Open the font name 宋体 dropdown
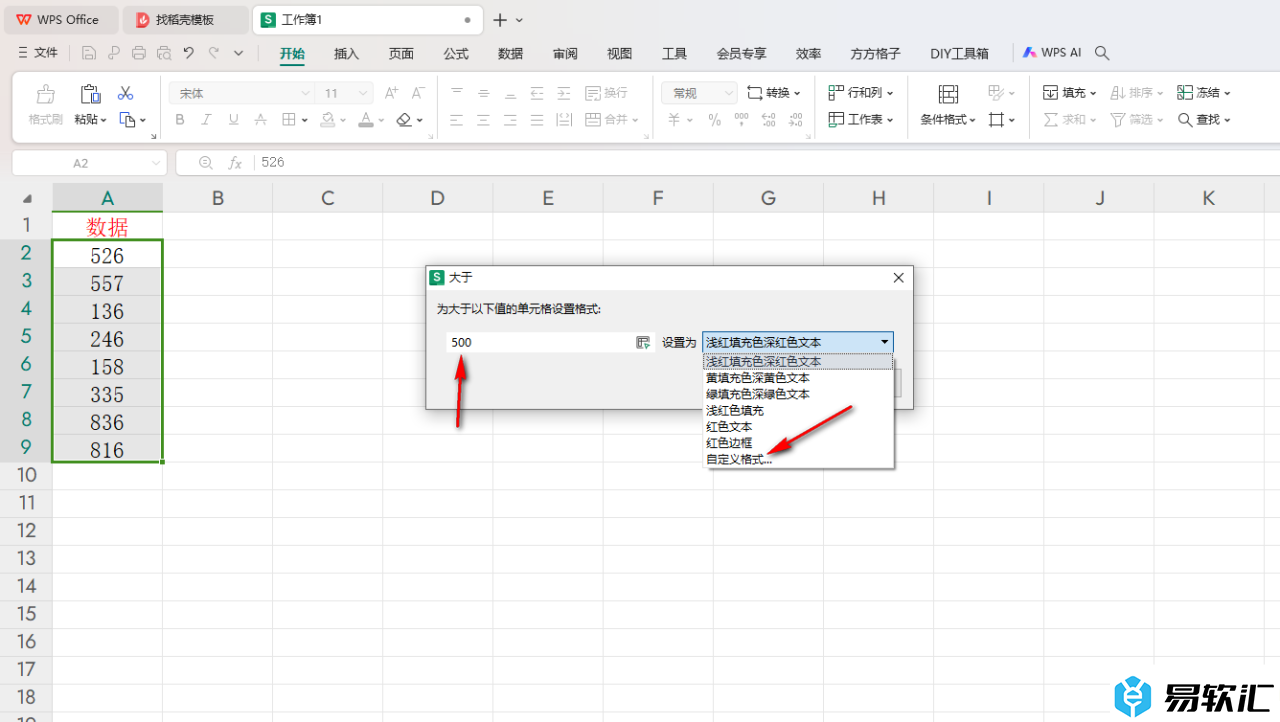Image resolution: width=1280 pixels, height=722 pixels. [305, 93]
